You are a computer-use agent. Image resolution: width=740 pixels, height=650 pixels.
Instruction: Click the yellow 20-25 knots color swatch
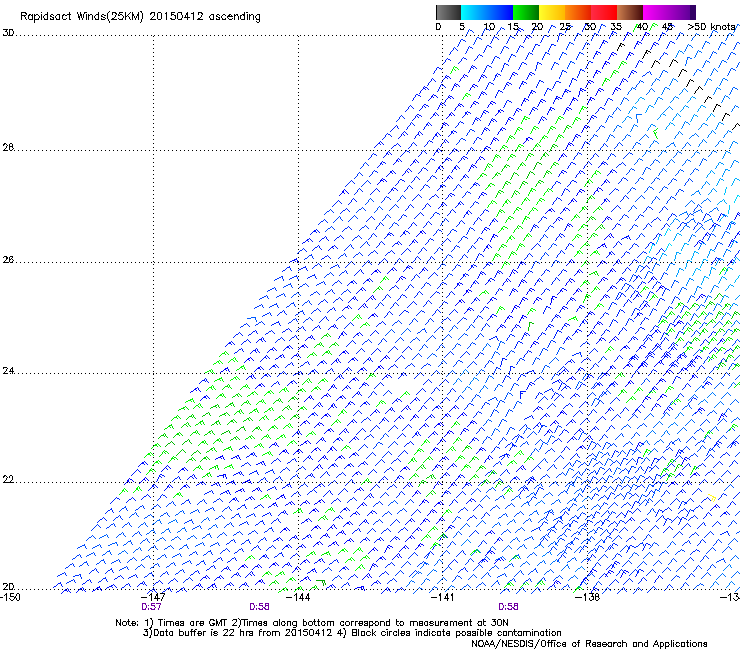552,12
